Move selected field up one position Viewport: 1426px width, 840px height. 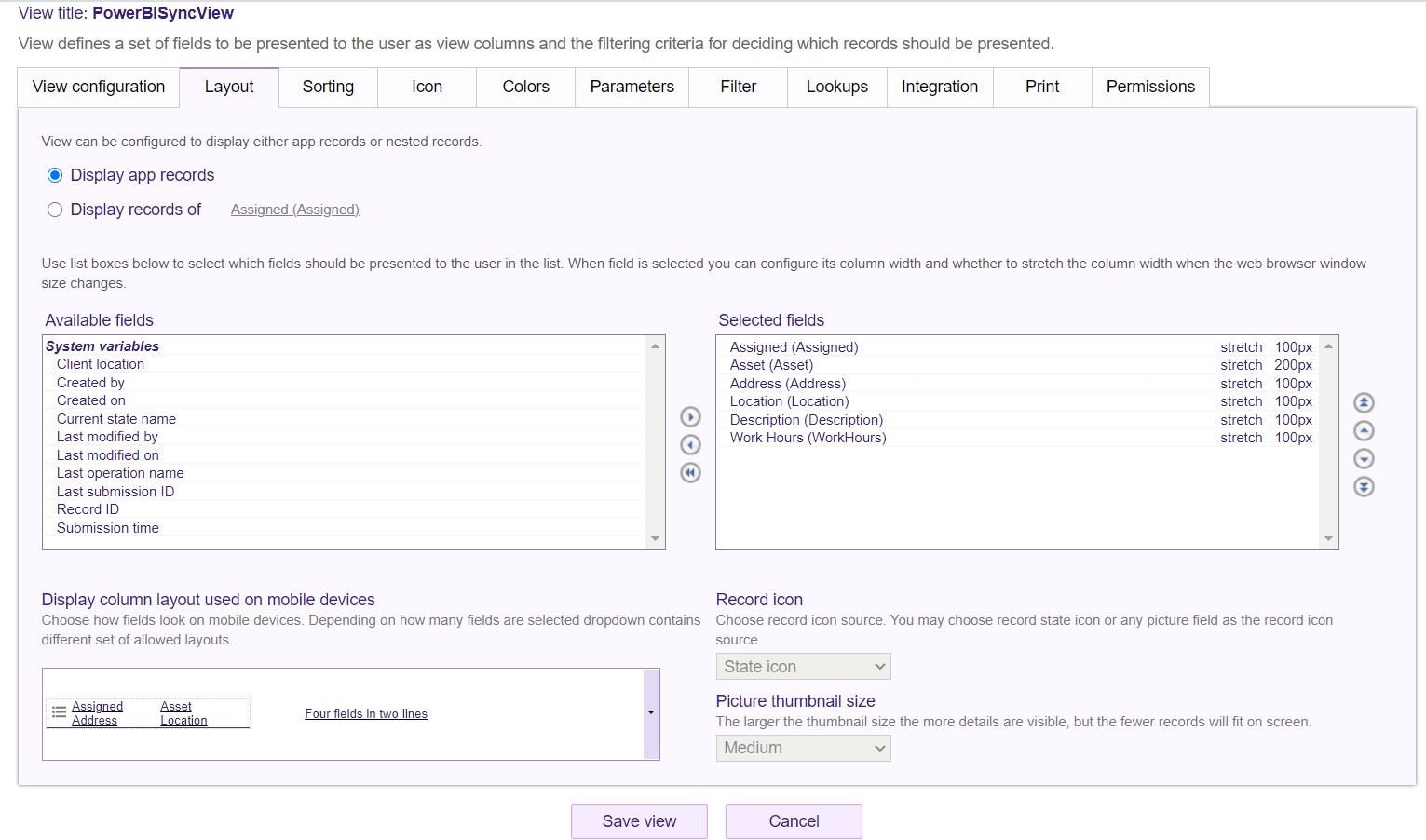(1364, 431)
